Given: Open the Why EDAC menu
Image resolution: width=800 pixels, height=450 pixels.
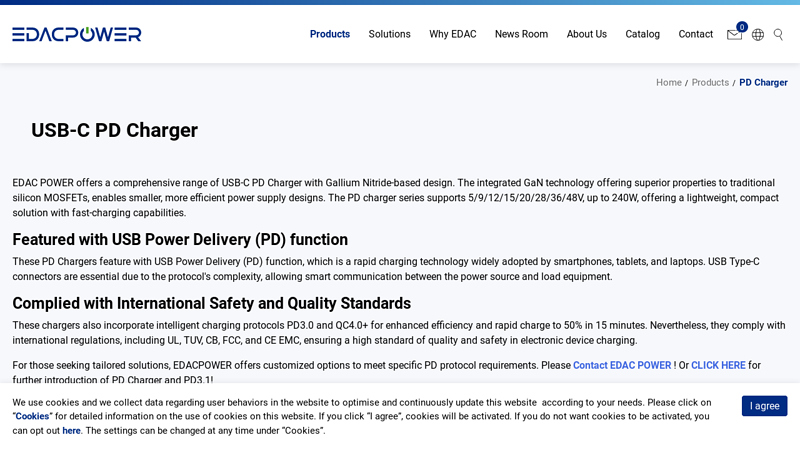Looking at the screenshot, I should [x=453, y=34].
